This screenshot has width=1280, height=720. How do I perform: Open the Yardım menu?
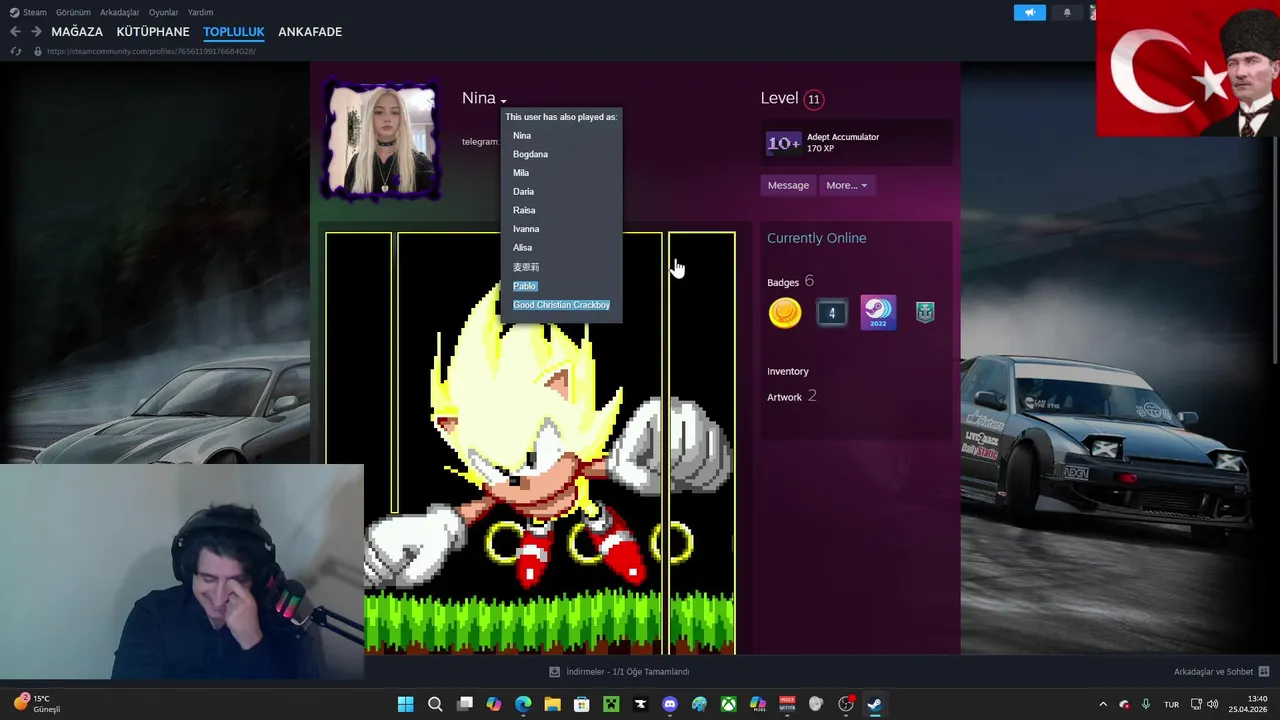[200, 12]
